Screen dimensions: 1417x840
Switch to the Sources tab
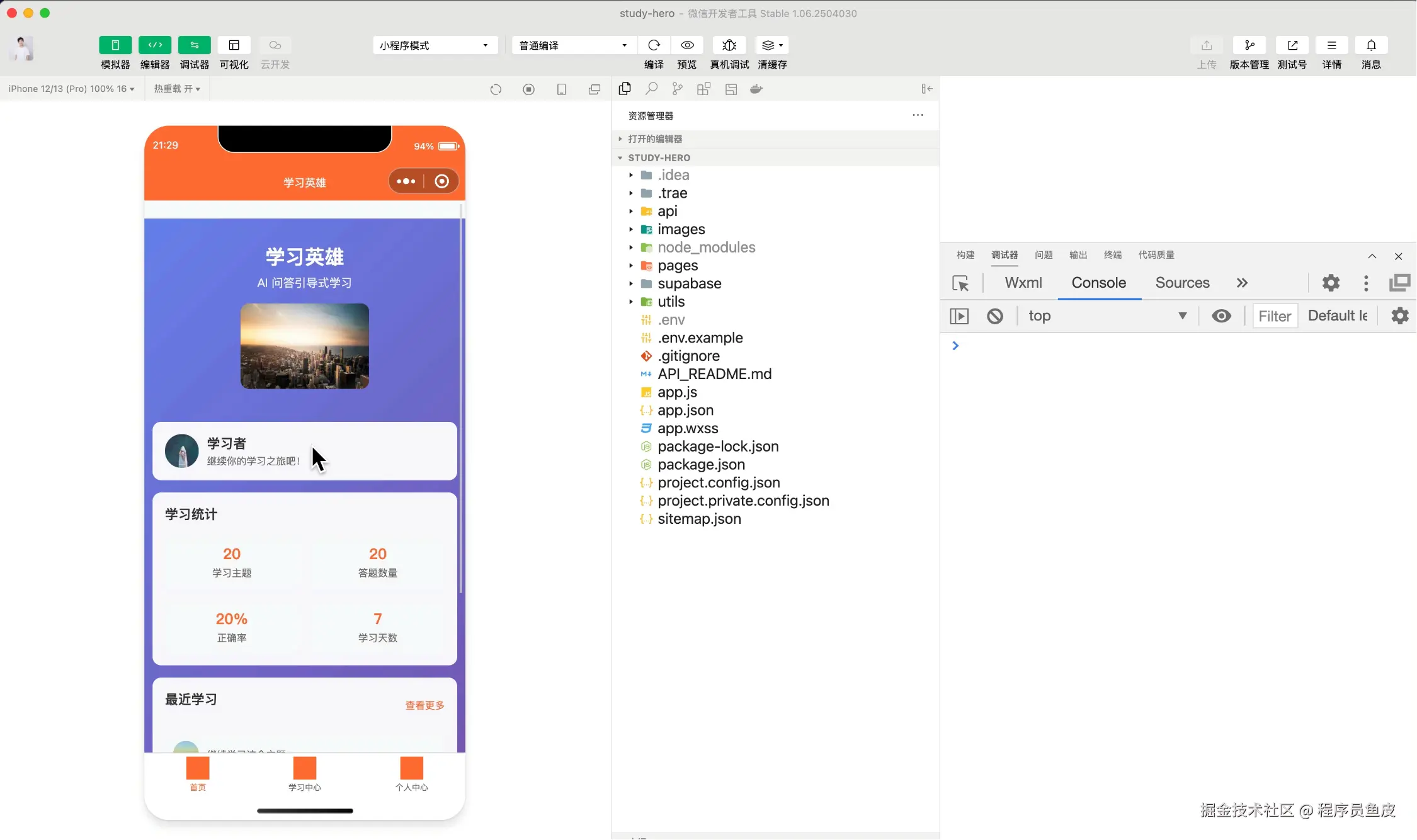1182,283
